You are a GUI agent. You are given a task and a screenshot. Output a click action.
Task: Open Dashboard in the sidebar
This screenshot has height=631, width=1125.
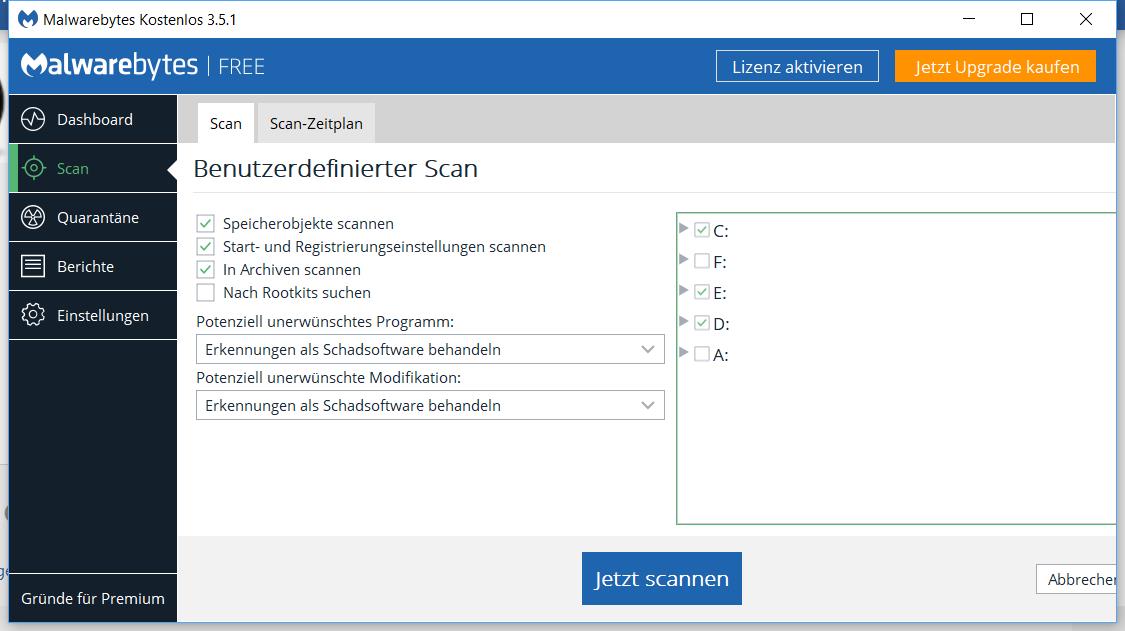[93, 119]
